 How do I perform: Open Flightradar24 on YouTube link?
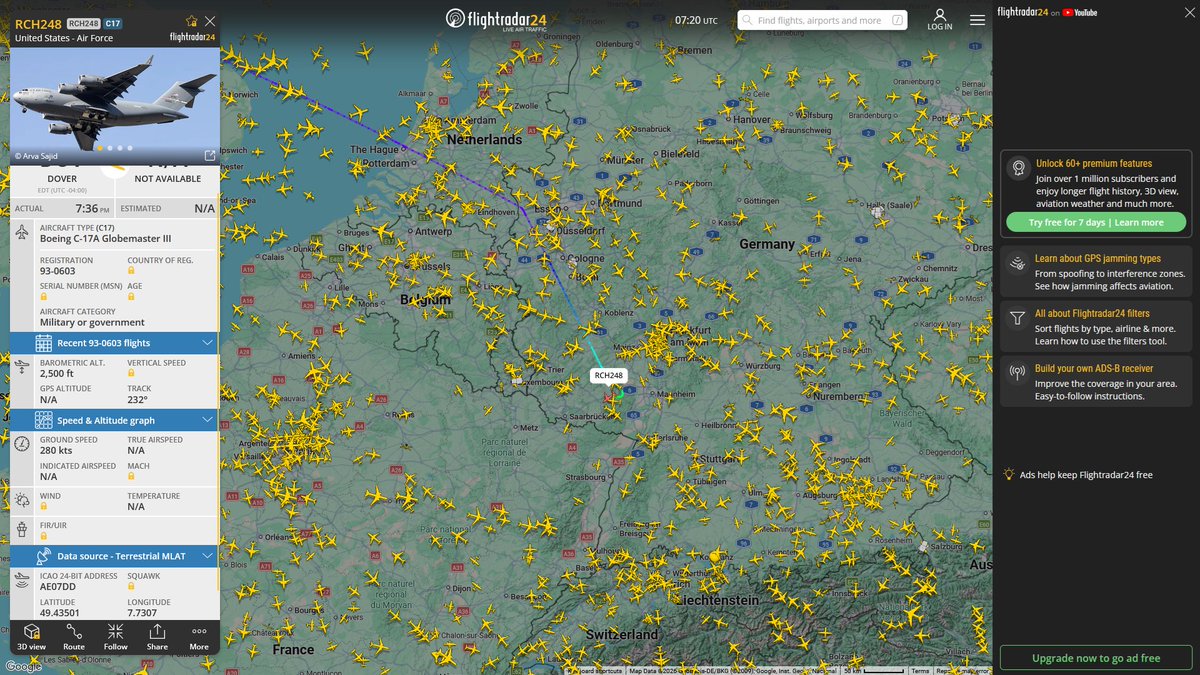(x=1047, y=12)
